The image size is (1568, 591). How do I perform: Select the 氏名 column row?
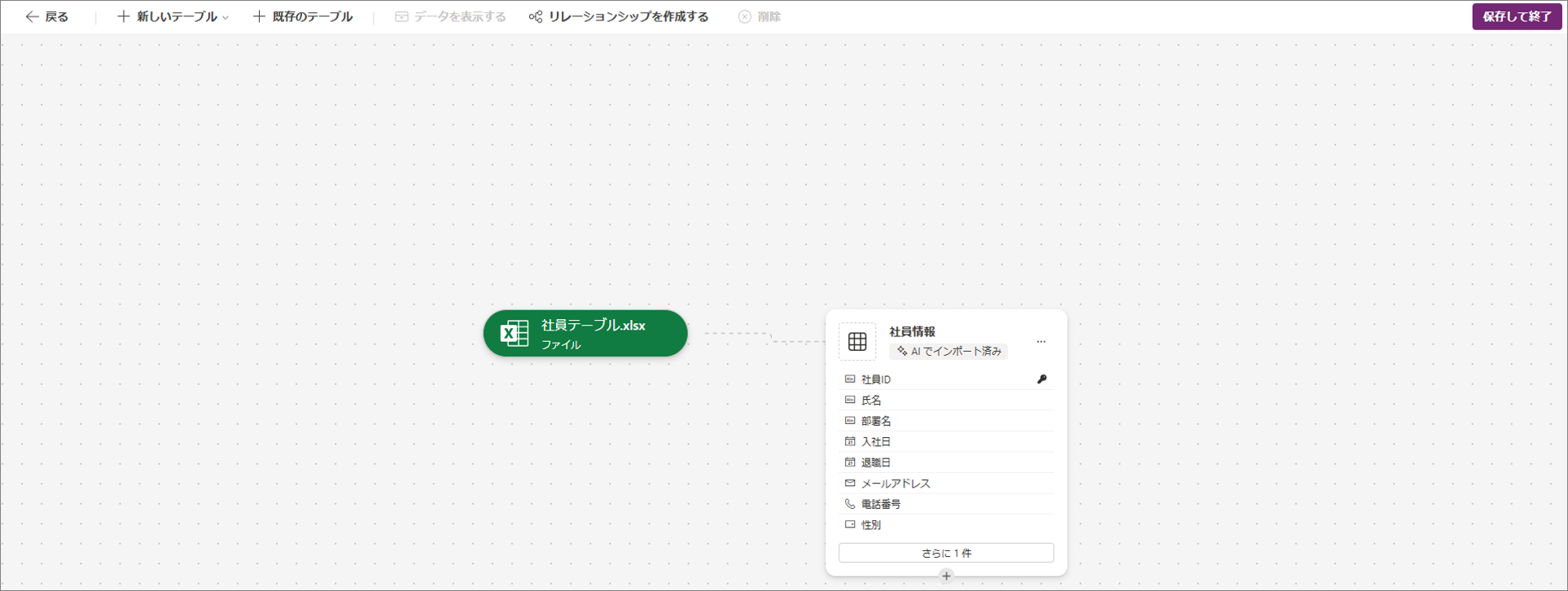point(946,401)
